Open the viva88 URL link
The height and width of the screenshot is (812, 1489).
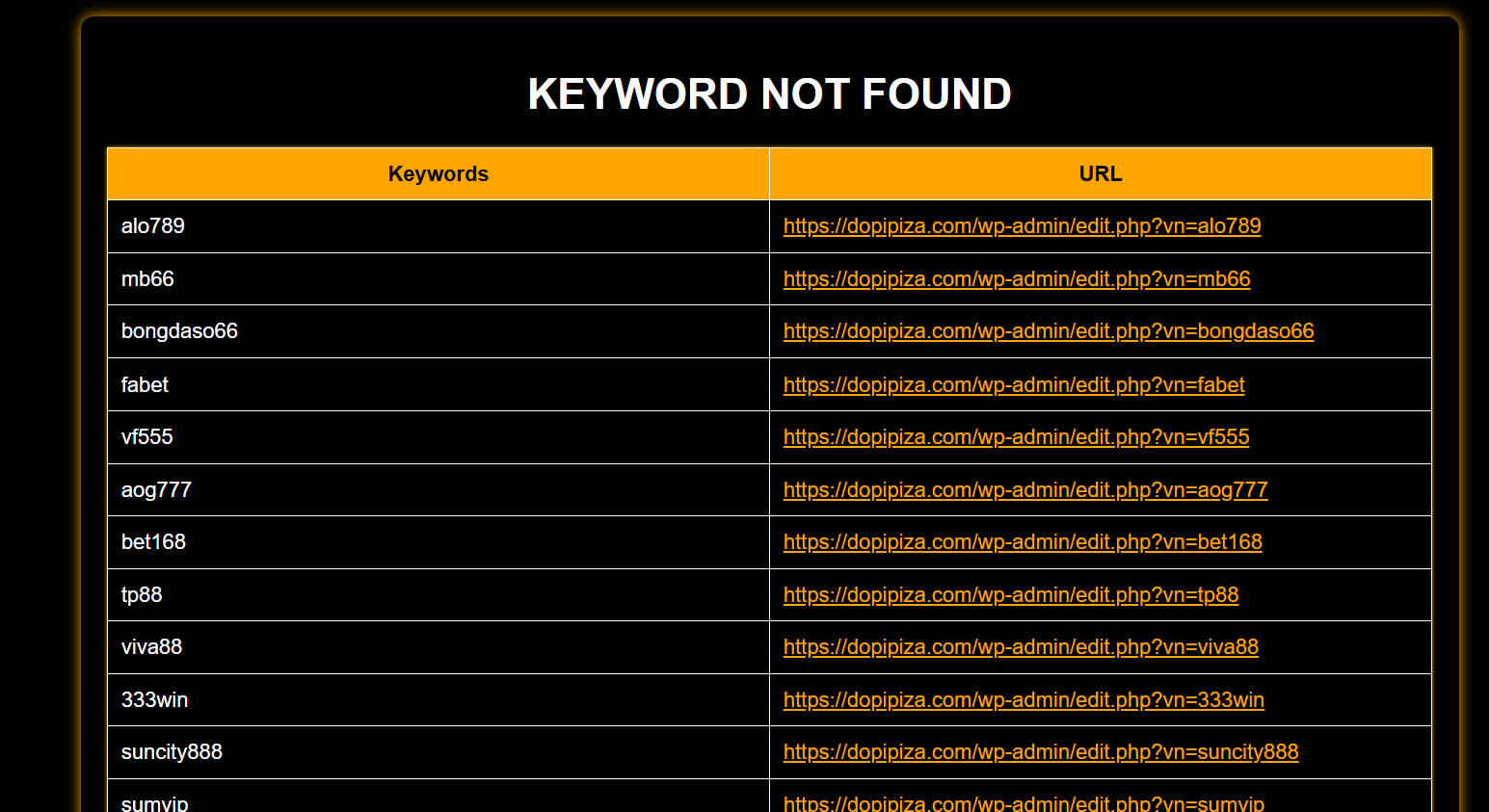coord(1020,647)
